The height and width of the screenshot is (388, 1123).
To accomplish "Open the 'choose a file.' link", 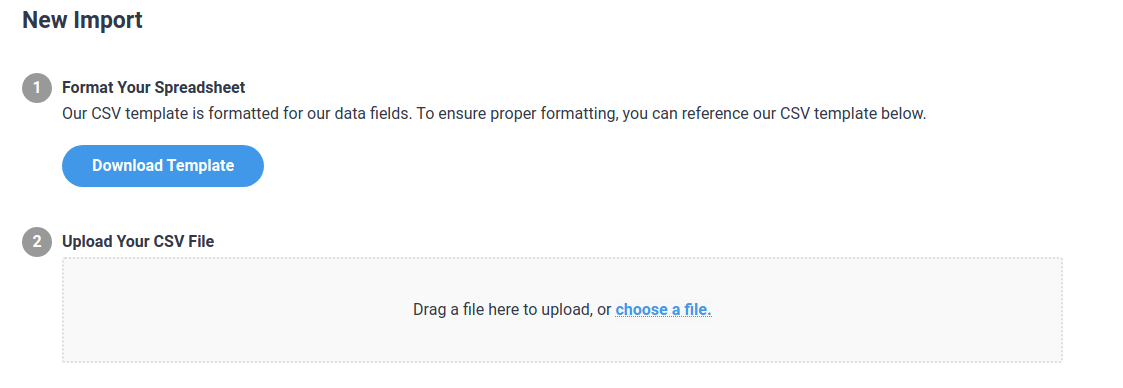I will coord(663,310).
